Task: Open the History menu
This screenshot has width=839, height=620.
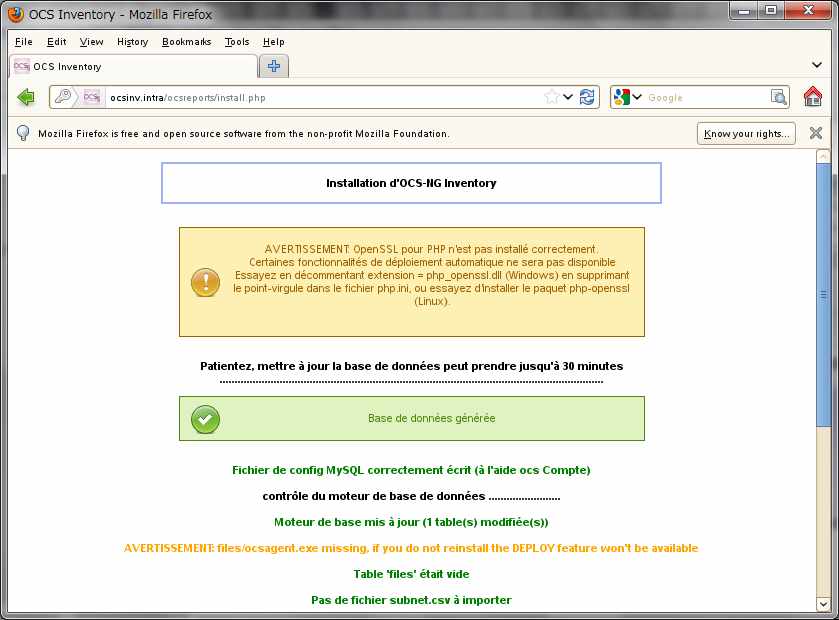Action: pyautogui.click(x=133, y=42)
